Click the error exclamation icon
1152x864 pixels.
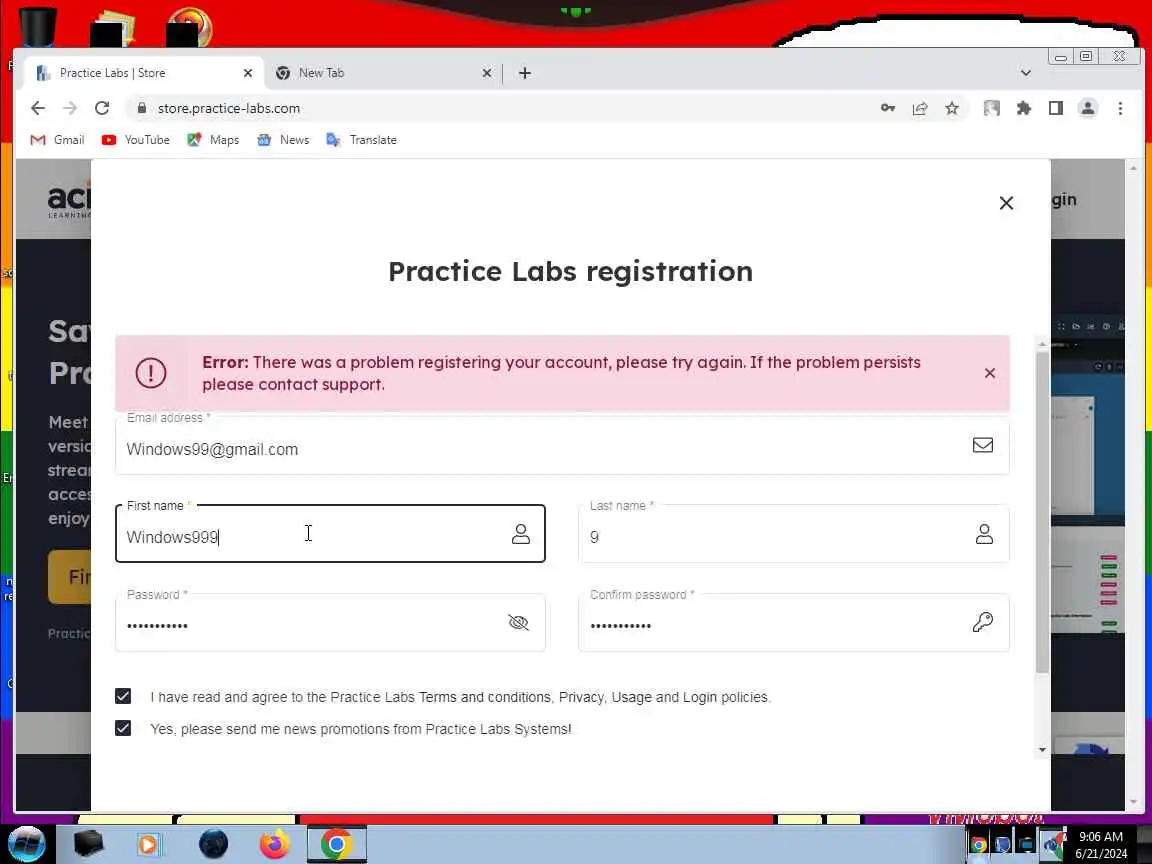click(151, 373)
